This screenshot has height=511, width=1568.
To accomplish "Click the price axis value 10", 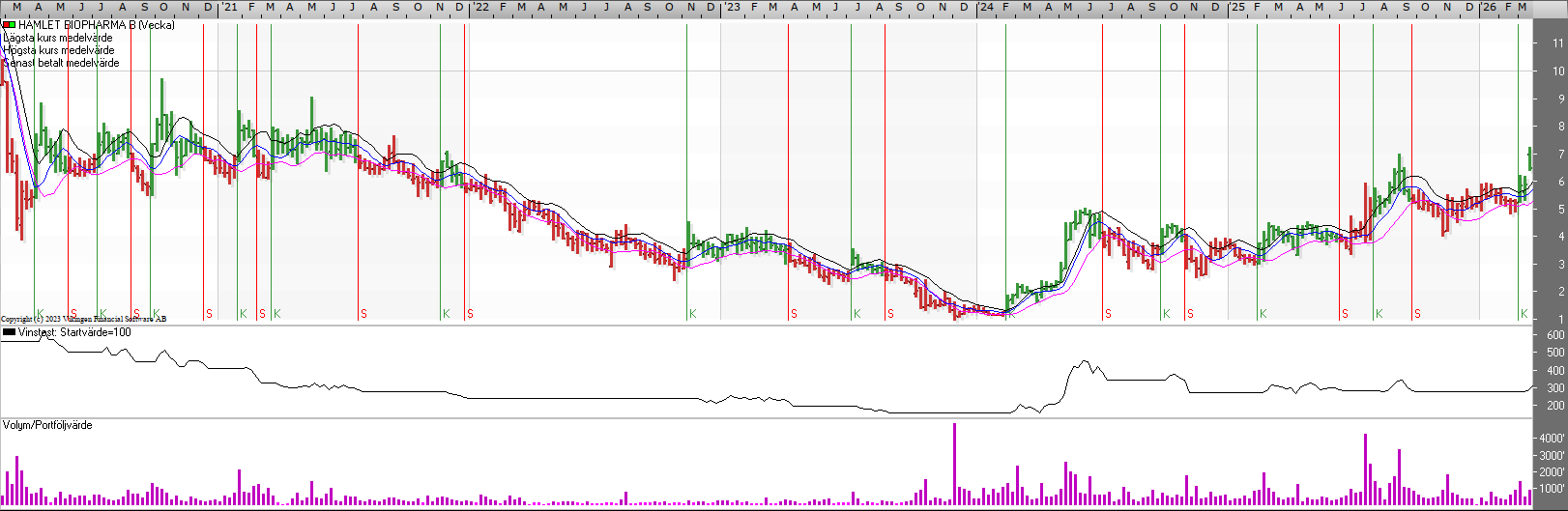I will pos(1558,71).
